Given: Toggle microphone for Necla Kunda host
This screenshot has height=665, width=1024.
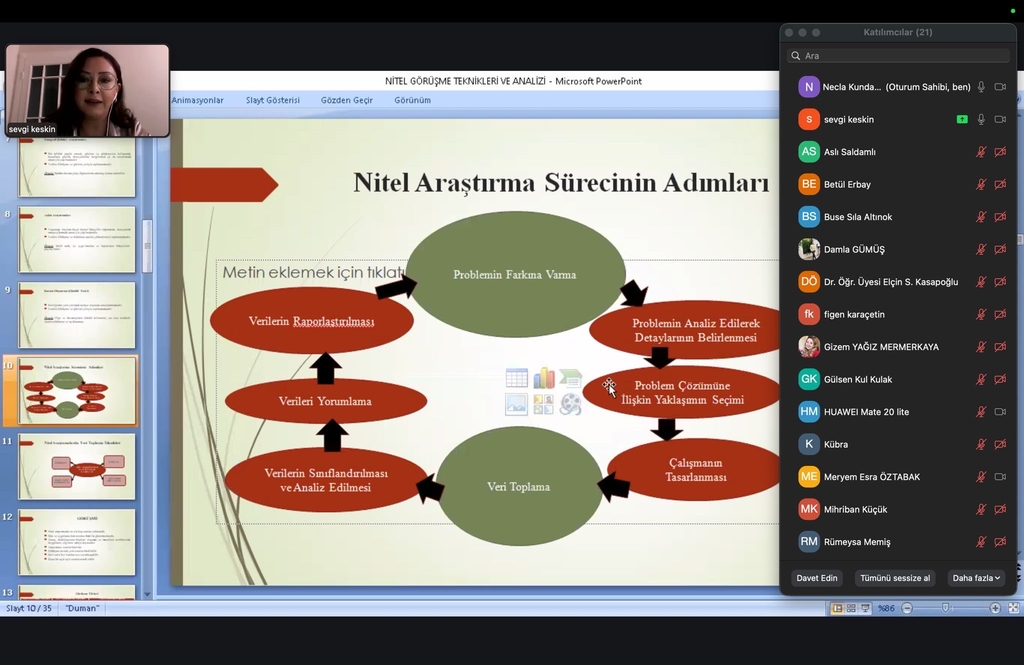Looking at the screenshot, I should [x=981, y=87].
